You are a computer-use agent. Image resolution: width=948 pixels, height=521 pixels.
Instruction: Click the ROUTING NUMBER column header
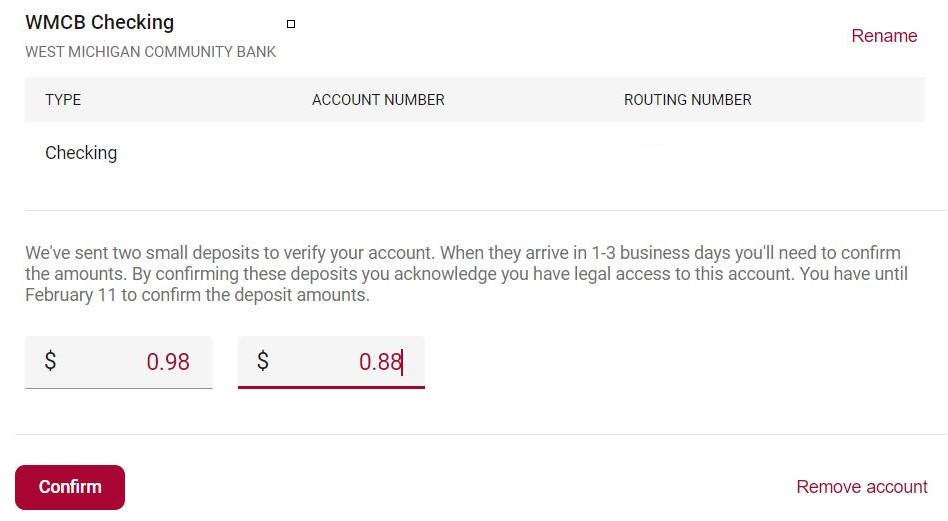[687, 100]
